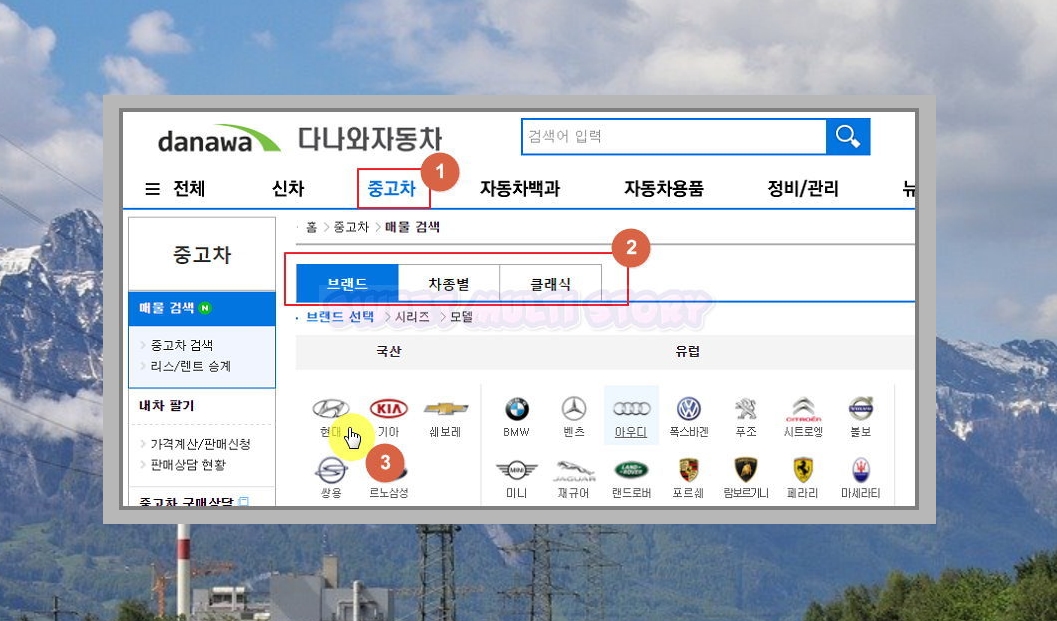Open the 자동차백과 menu
The width and height of the screenshot is (1057, 621).
(x=520, y=189)
